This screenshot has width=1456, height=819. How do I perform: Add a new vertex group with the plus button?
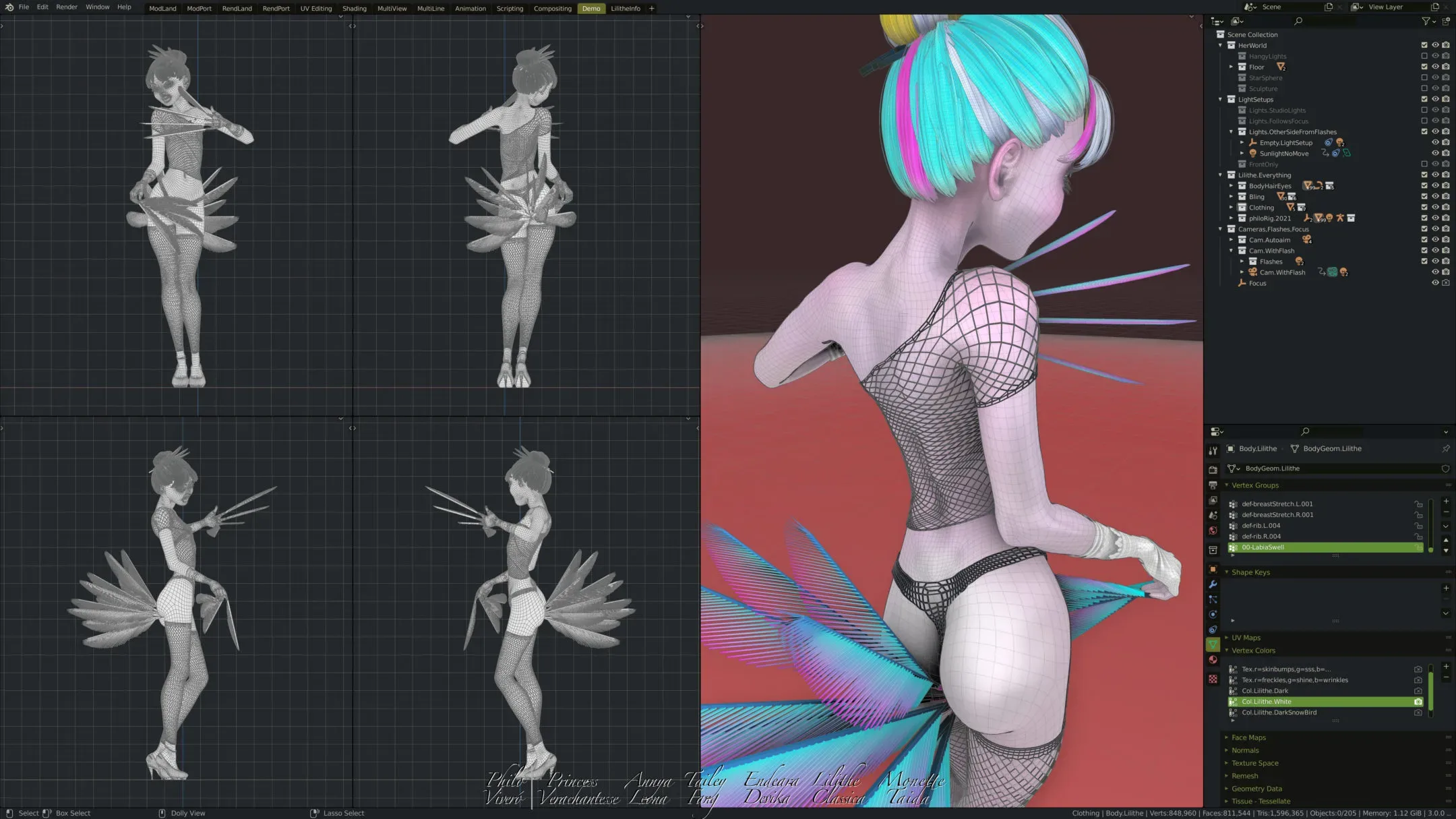pyautogui.click(x=1446, y=502)
